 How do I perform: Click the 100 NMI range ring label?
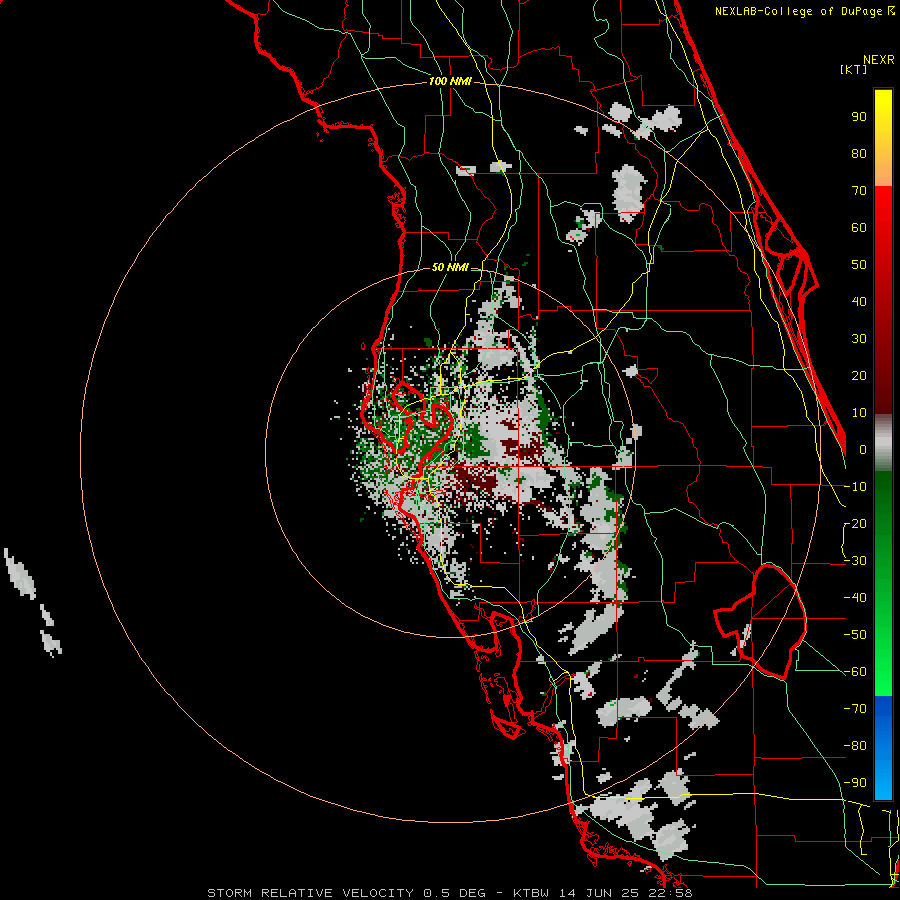coord(450,82)
